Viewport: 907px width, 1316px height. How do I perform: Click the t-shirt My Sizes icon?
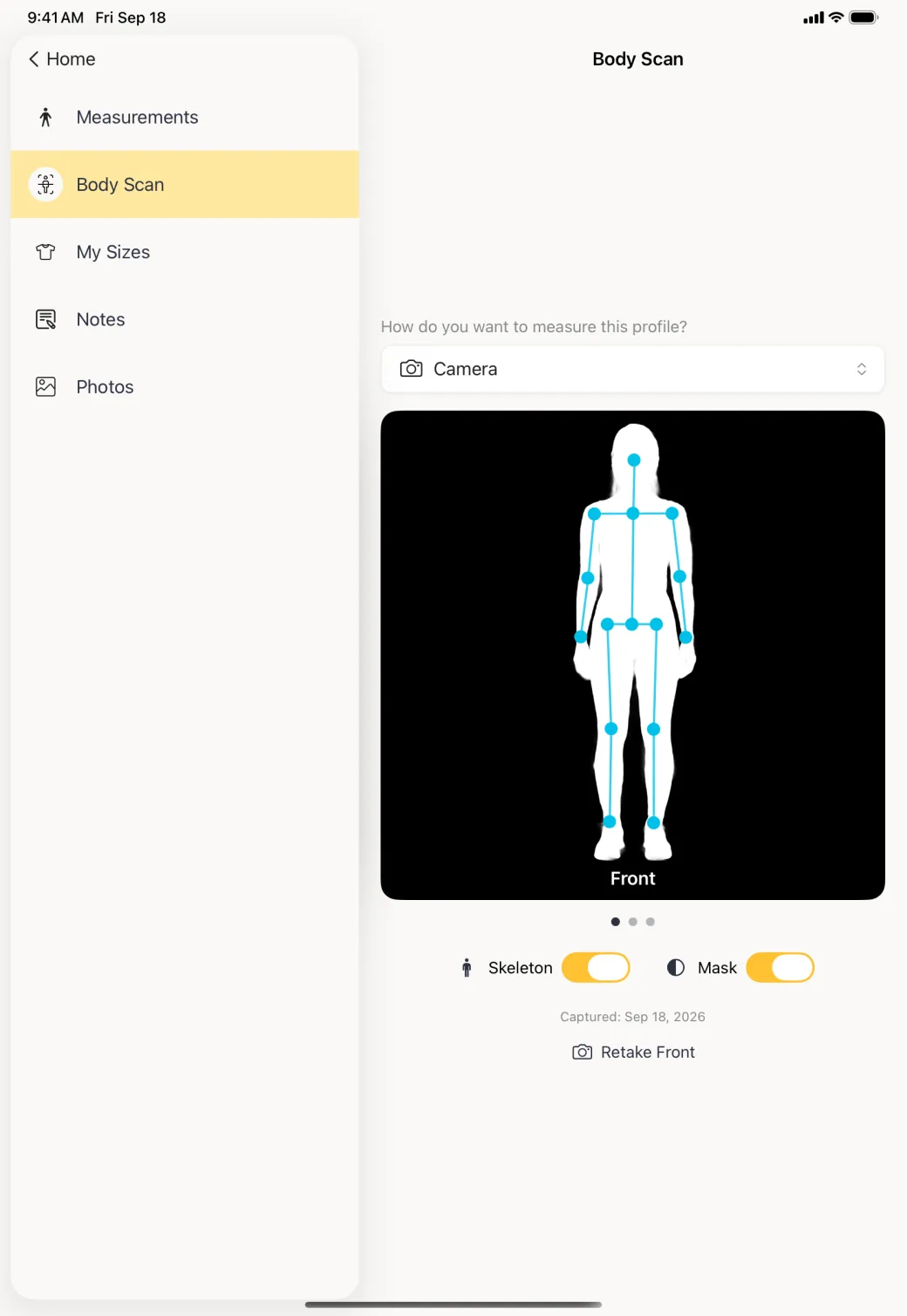click(46, 252)
